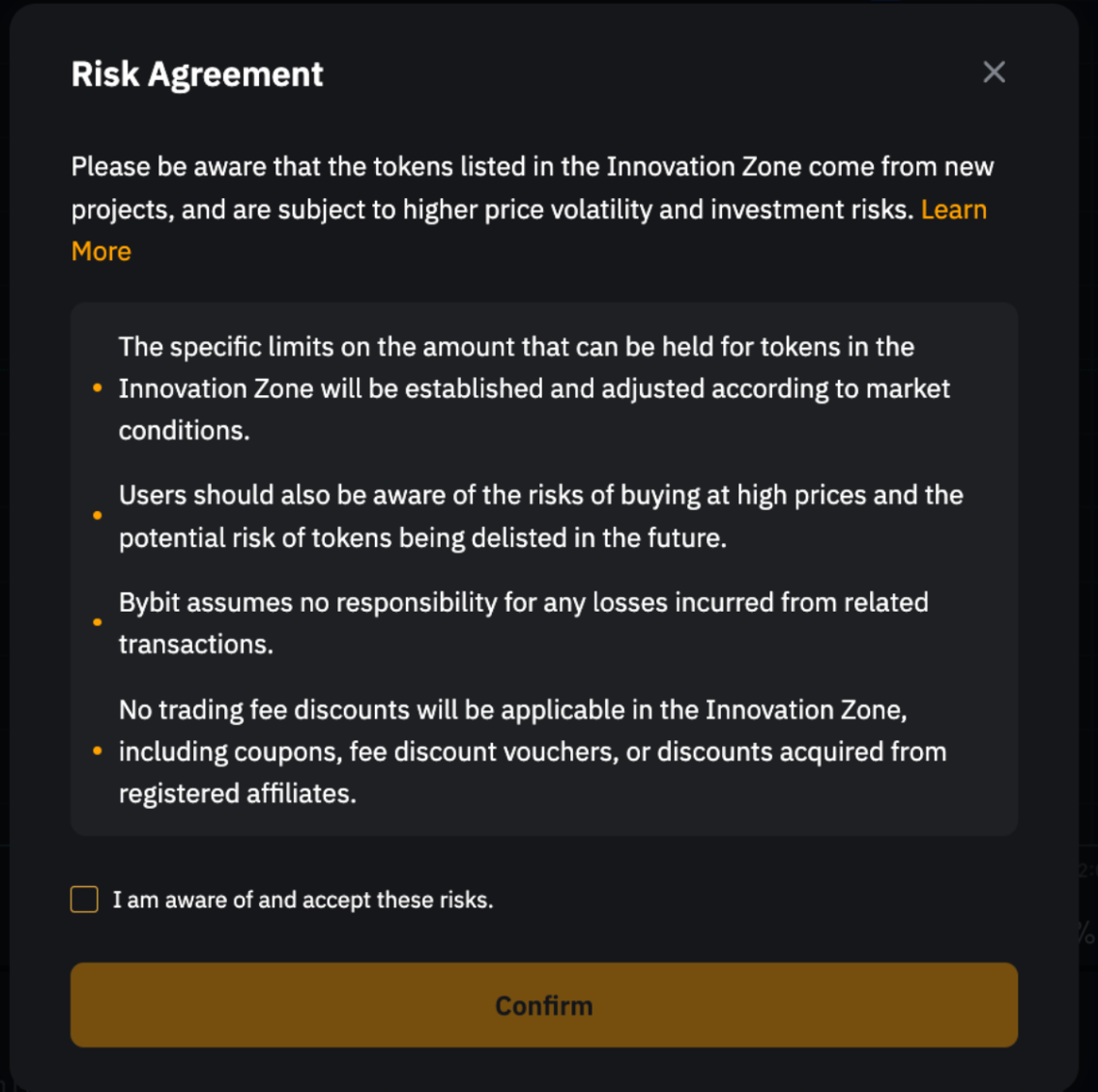Click the 'Bybit assumes no responsibility' statement

tap(523, 603)
